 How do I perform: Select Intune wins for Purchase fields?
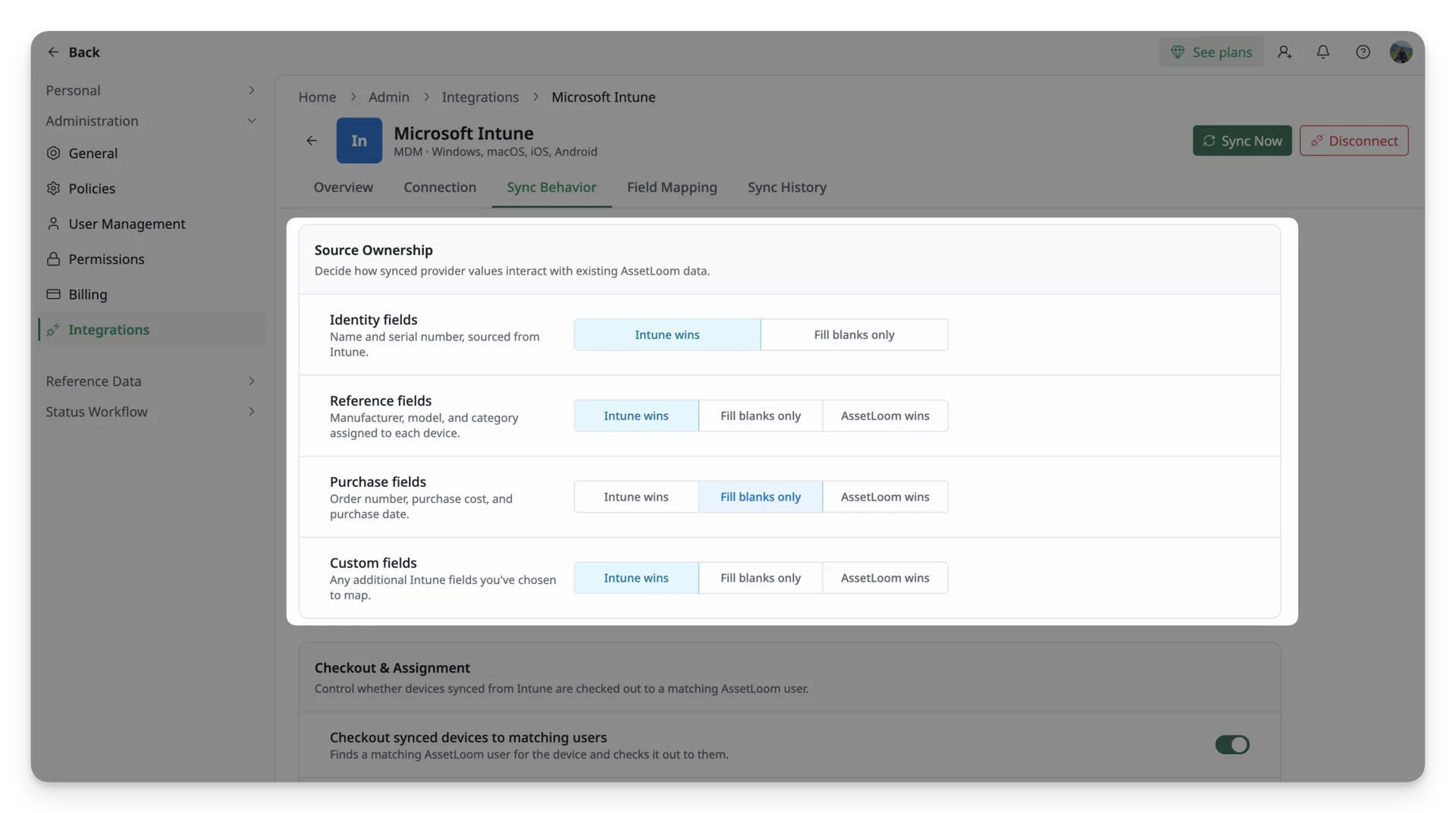tap(635, 498)
